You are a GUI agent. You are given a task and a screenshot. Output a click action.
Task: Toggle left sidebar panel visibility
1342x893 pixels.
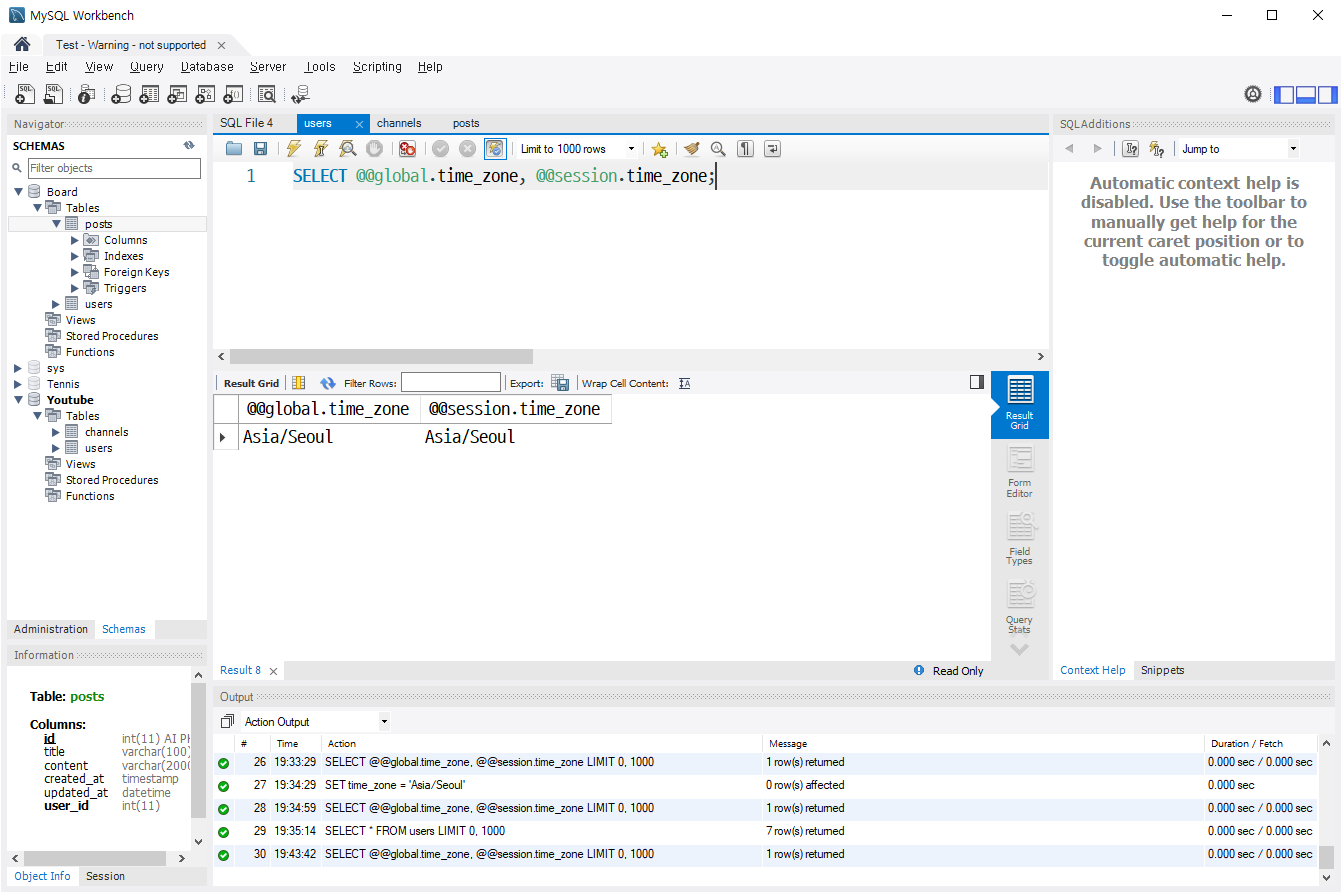pyautogui.click(x=1283, y=95)
